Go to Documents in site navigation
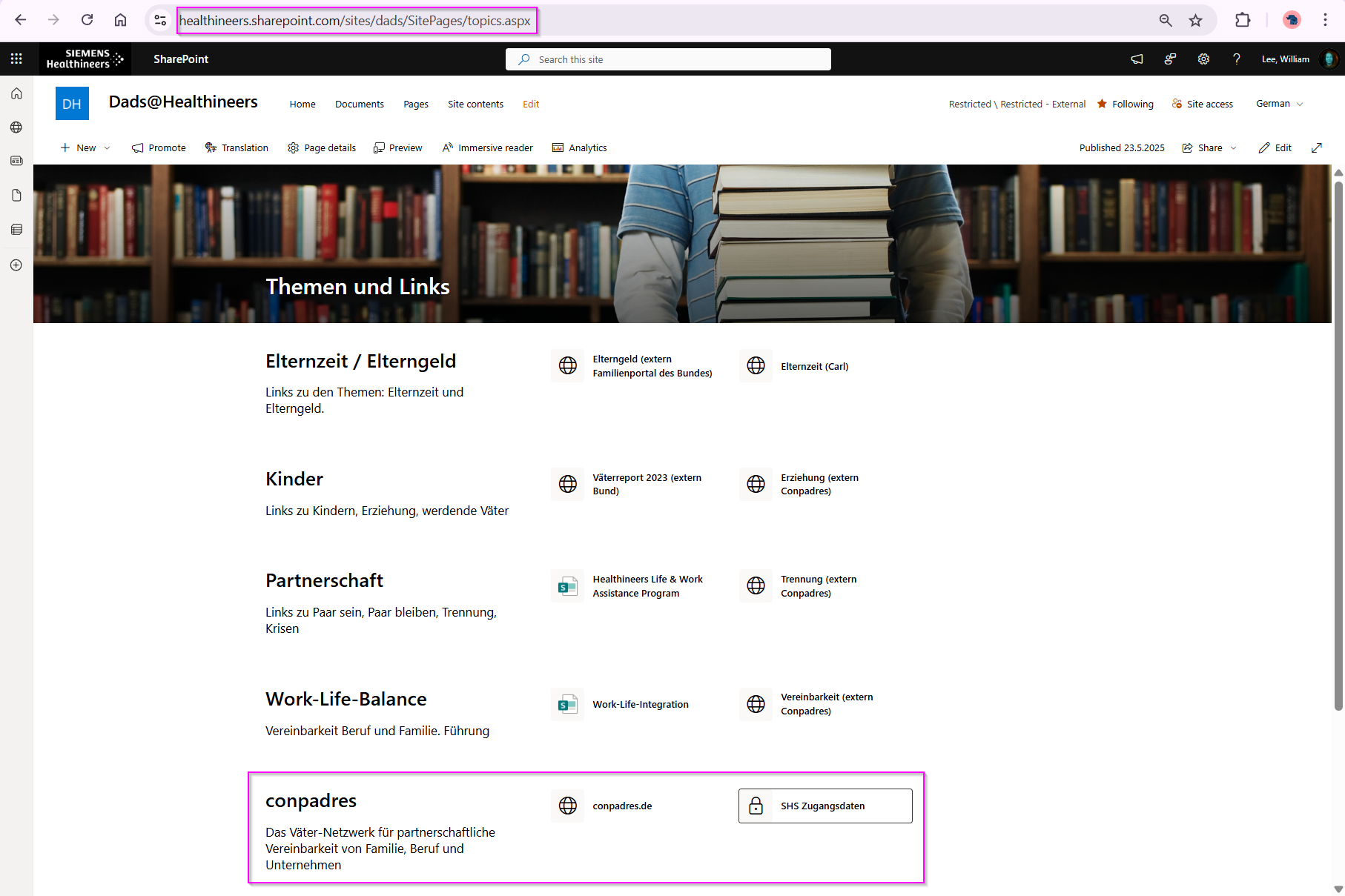 [359, 104]
